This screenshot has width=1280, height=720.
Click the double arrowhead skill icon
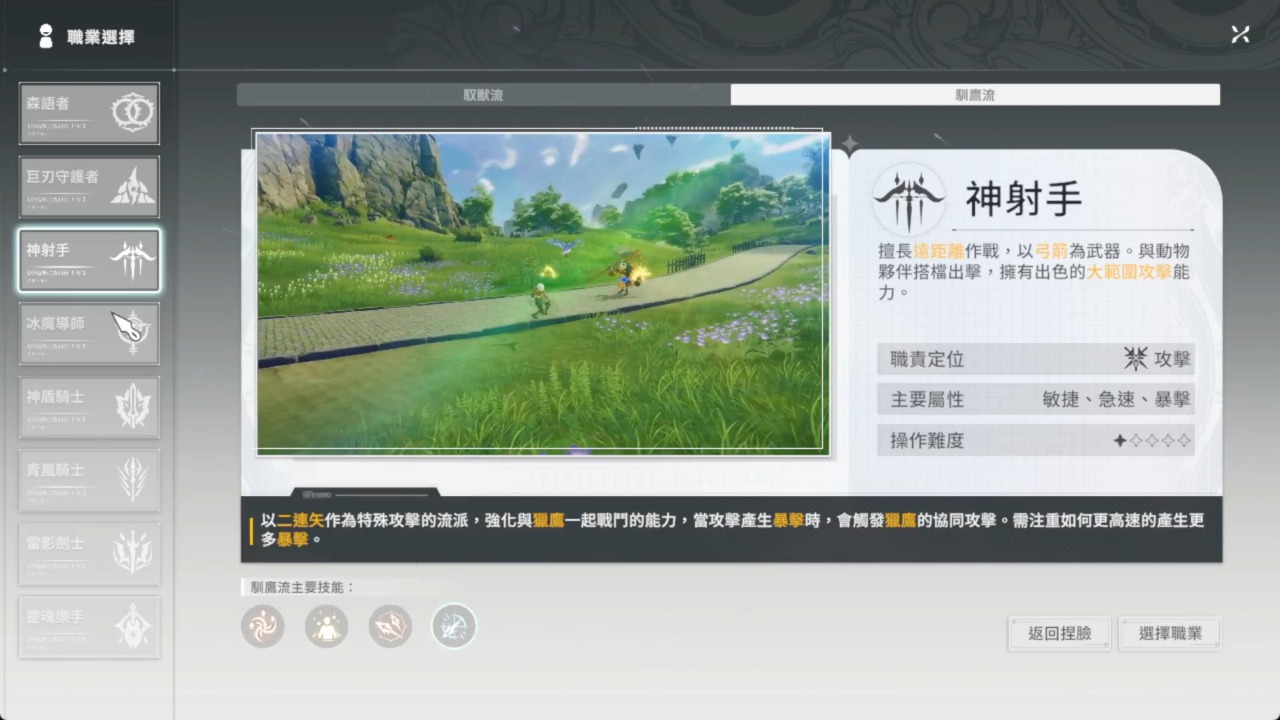[x=390, y=627]
